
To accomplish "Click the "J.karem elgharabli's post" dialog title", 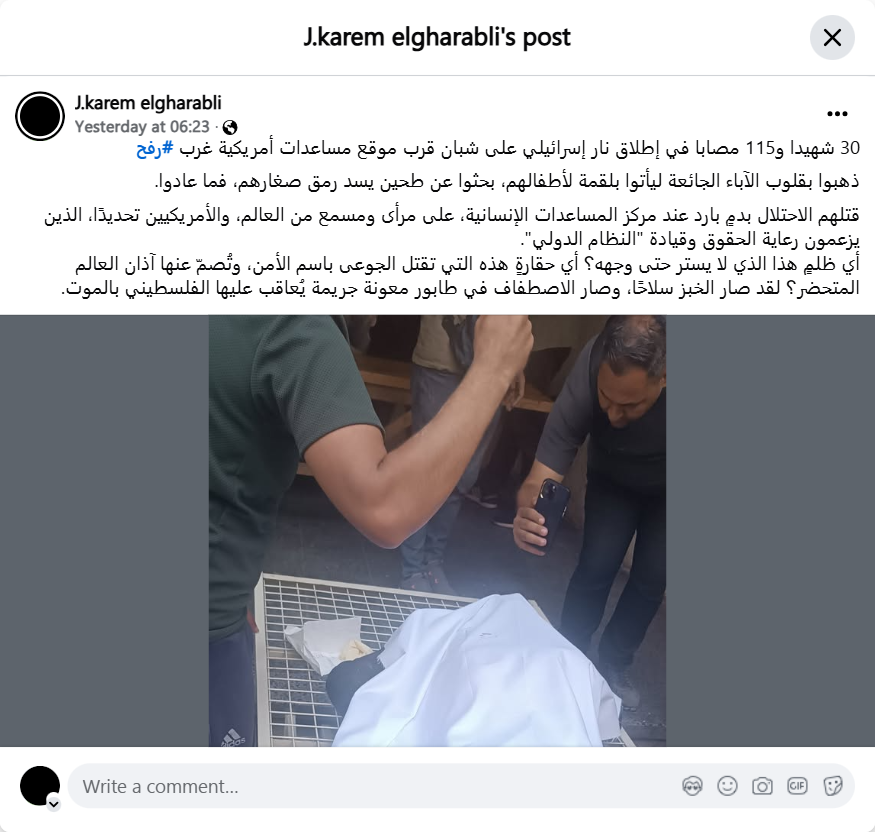I will coord(437,37).
